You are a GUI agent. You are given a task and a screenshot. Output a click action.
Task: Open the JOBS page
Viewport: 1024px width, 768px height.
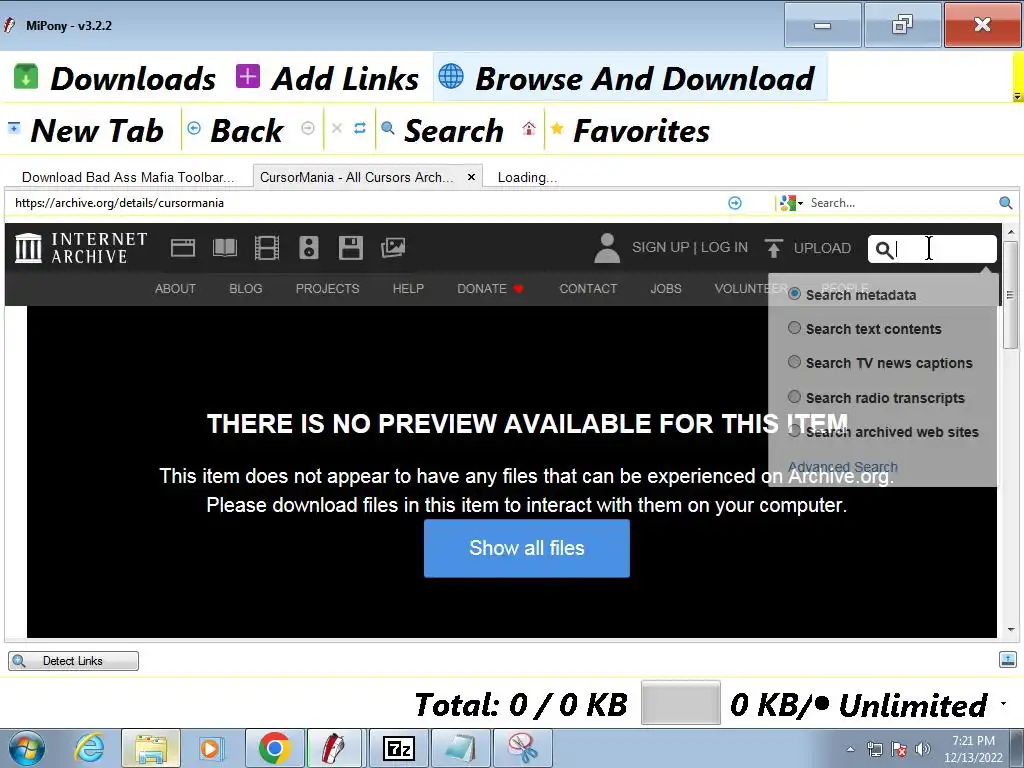point(665,289)
